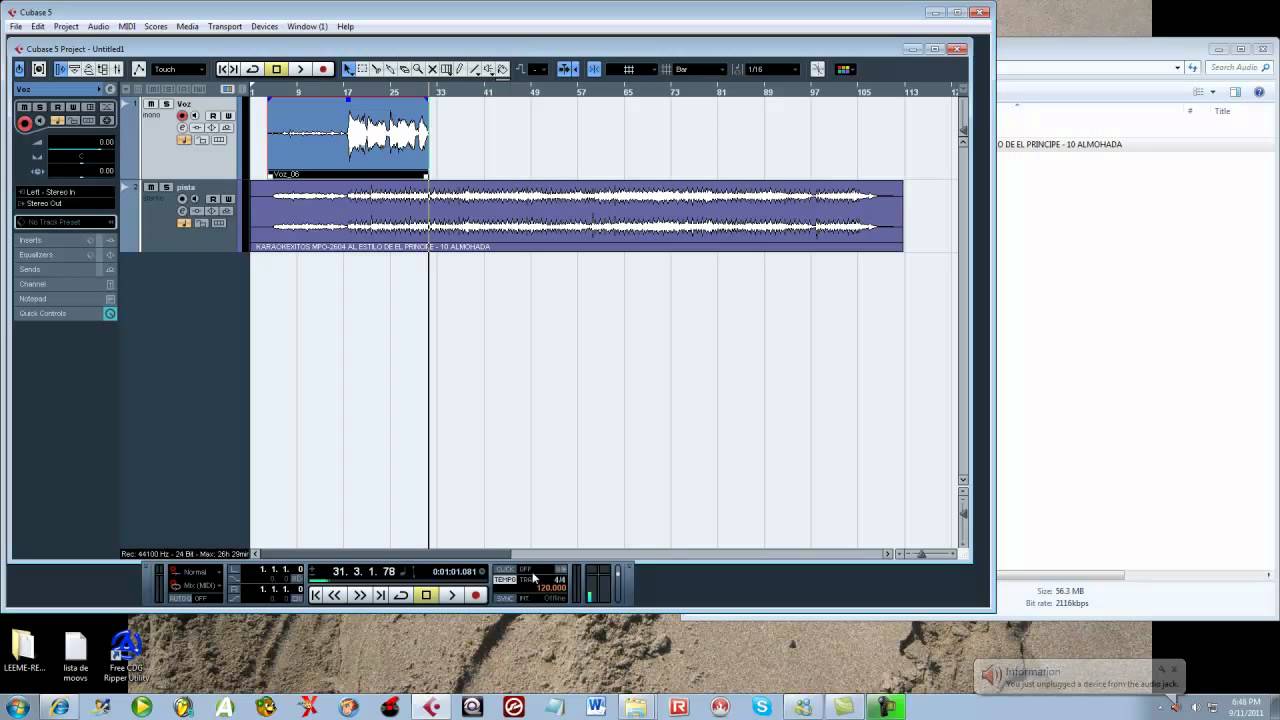
Task: Toggle SYNC button on transport
Action: coord(505,598)
